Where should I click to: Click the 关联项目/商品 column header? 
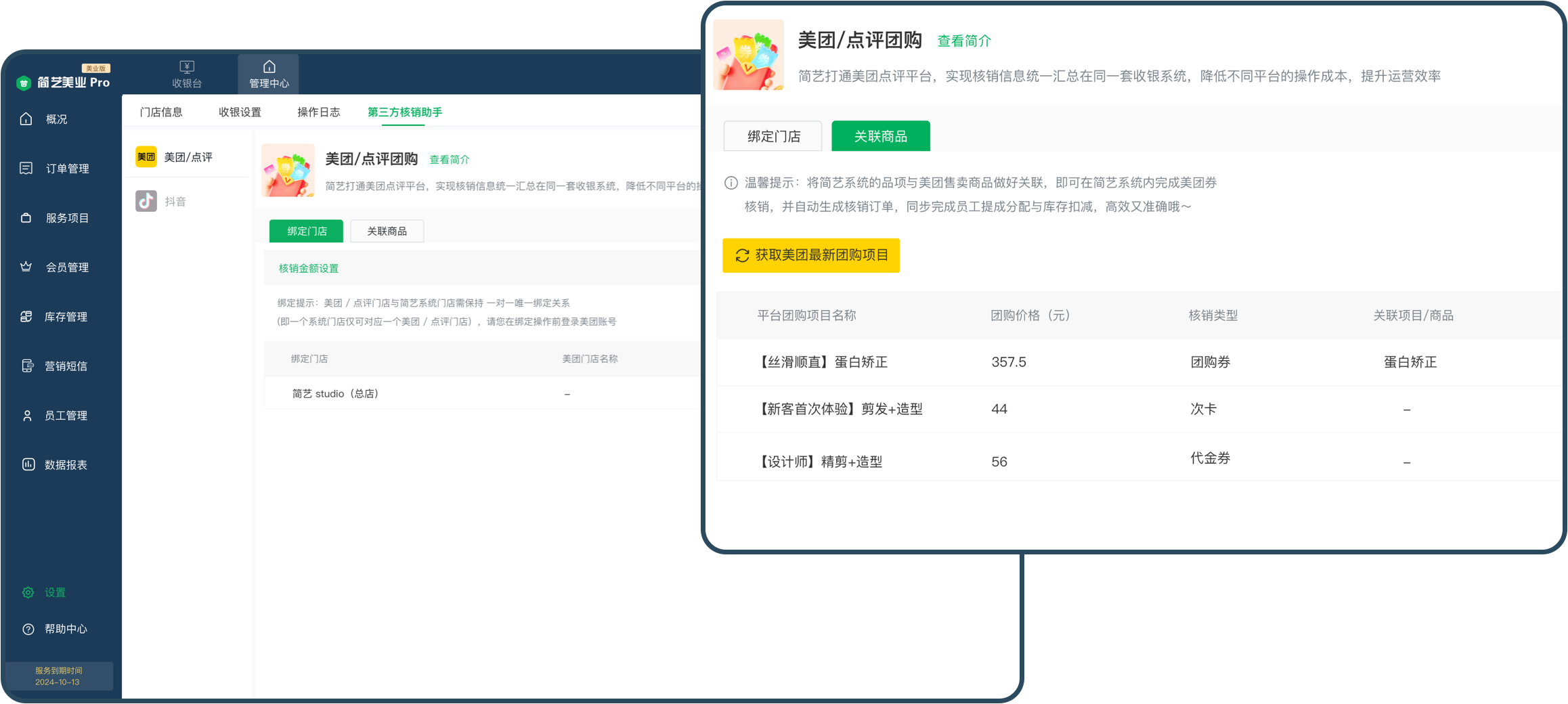coord(1413,315)
